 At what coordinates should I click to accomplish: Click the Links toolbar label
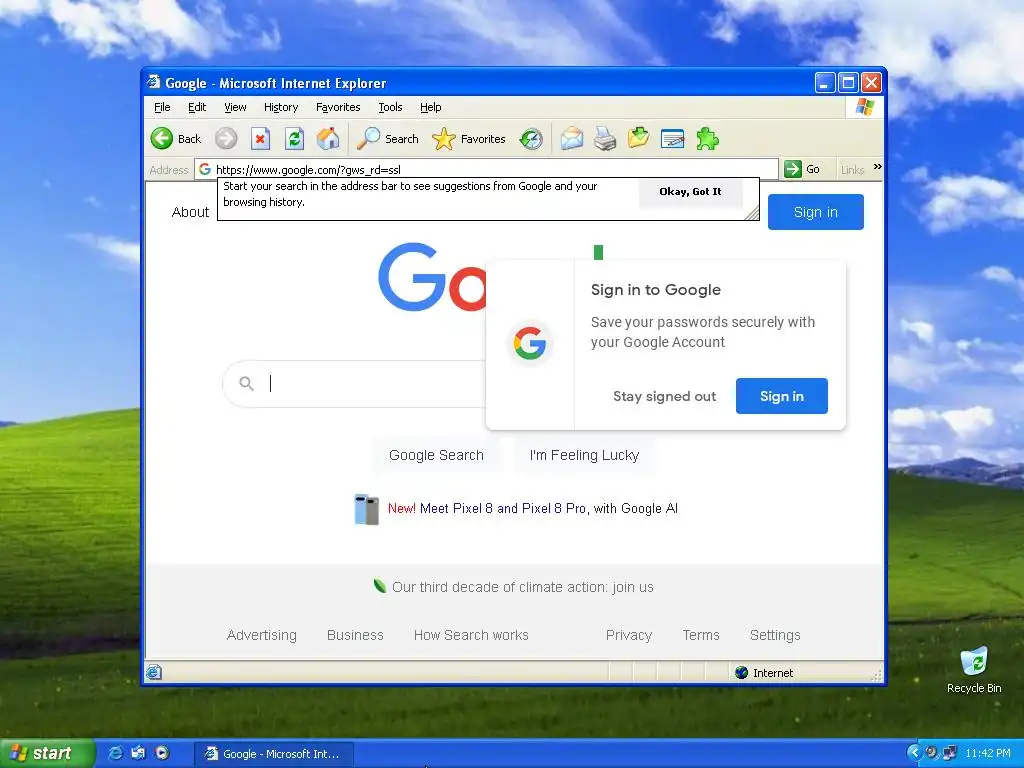click(x=852, y=170)
